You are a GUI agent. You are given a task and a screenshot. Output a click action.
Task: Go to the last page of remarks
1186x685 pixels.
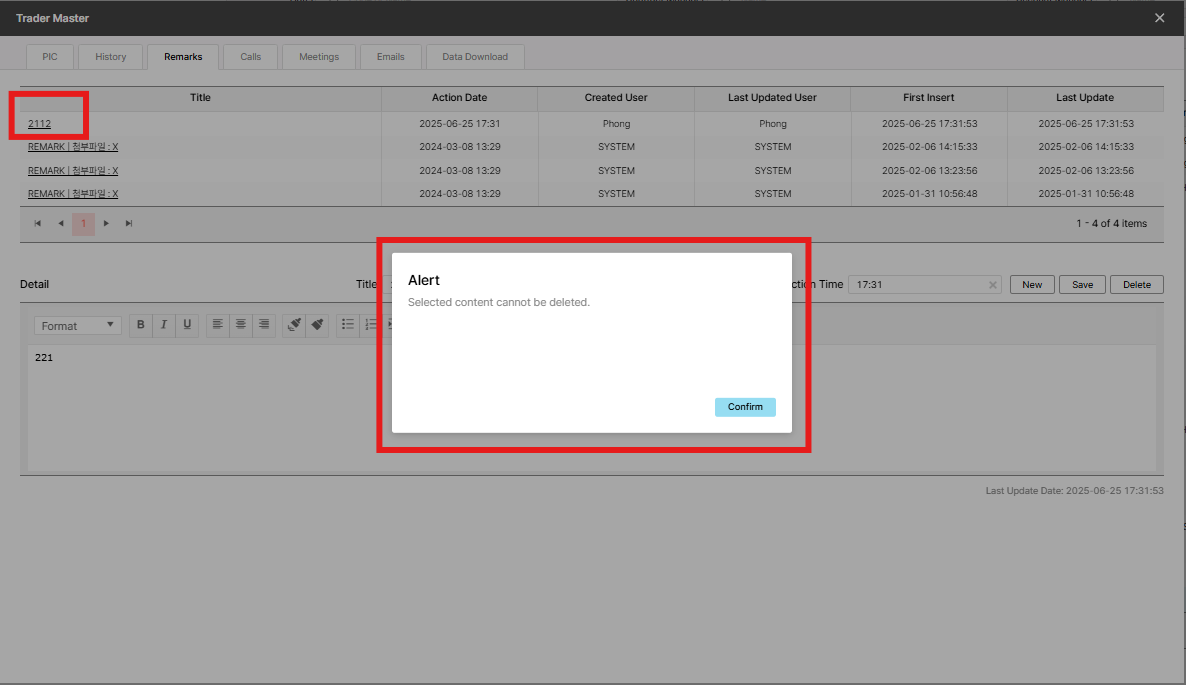(x=129, y=224)
